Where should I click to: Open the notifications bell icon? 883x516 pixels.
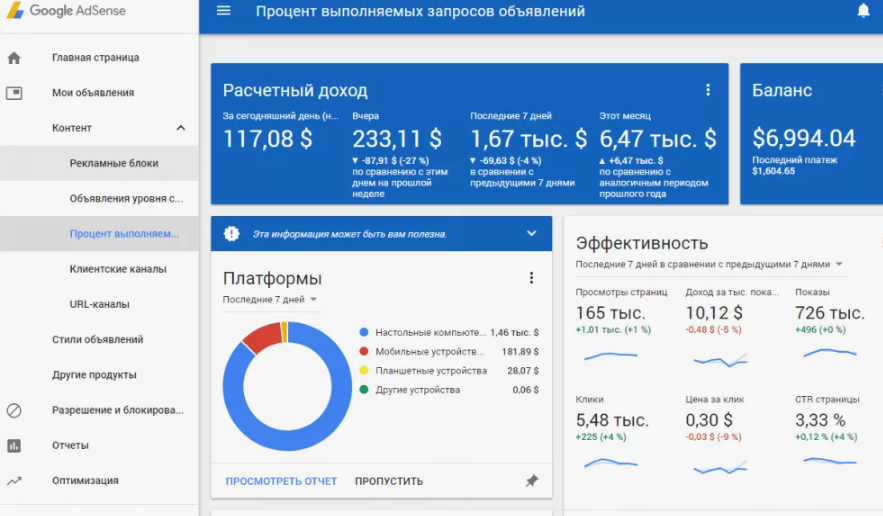(863, 11)
